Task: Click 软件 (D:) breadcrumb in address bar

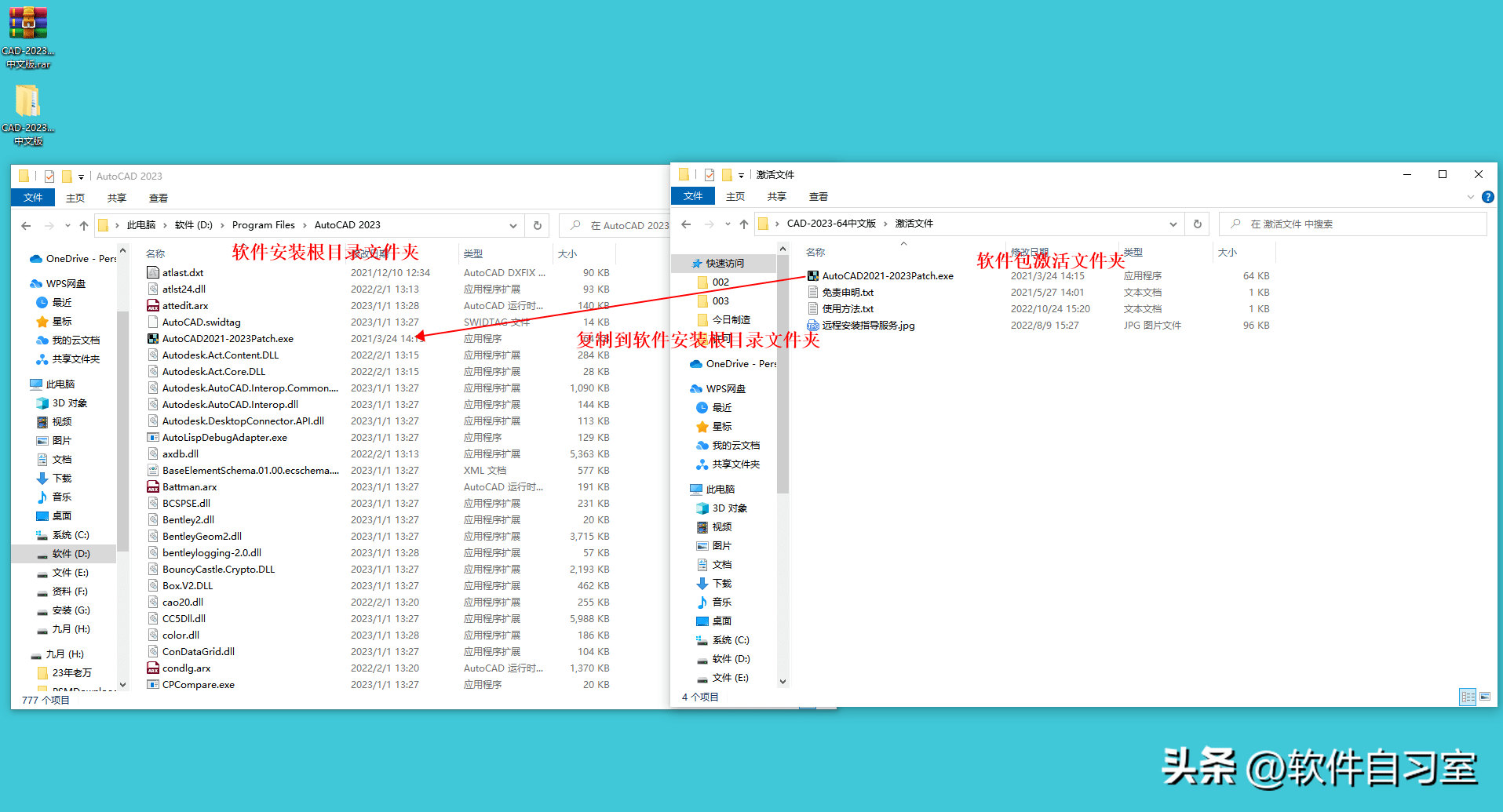Action: (x=194, y=225)
